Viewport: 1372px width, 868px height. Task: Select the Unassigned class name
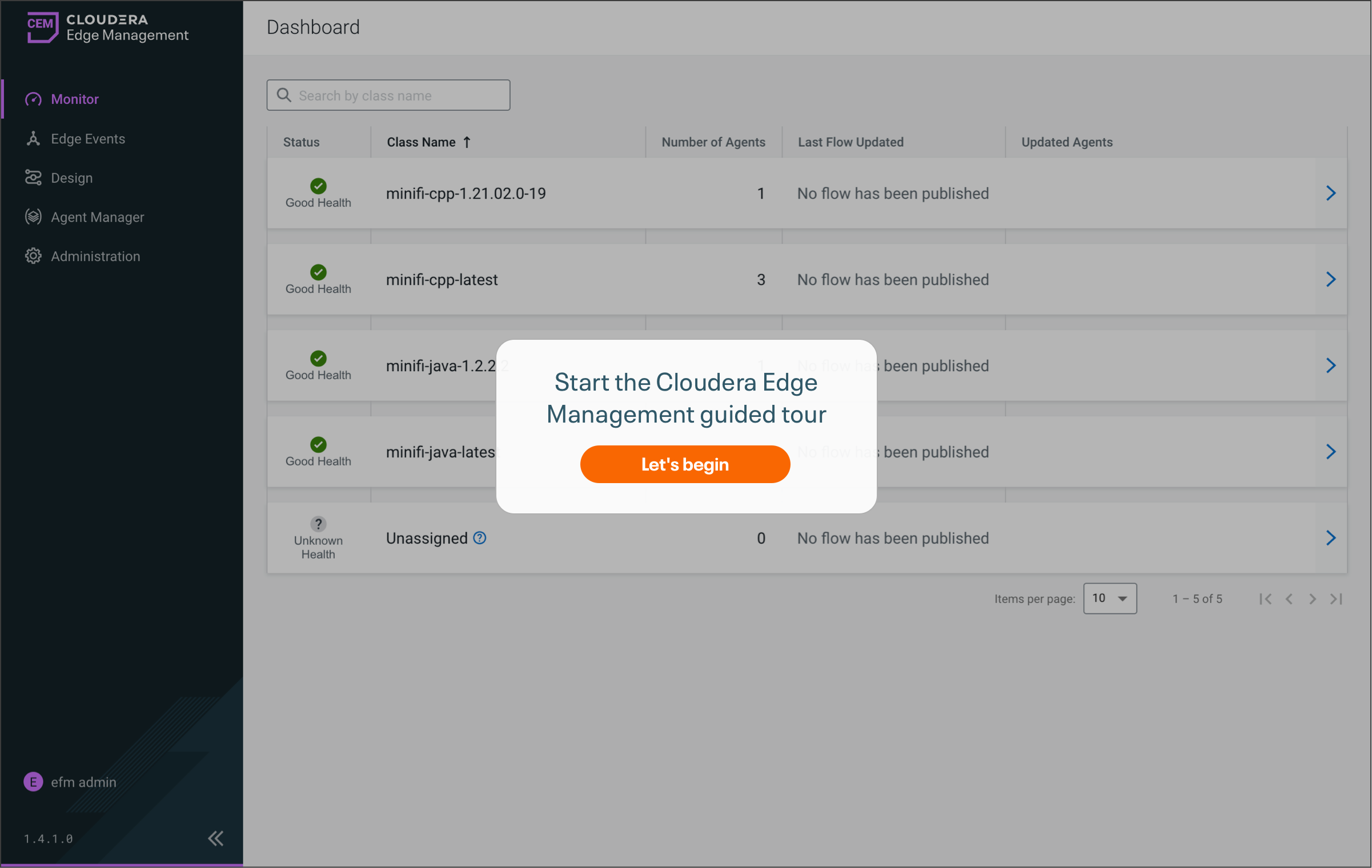(427, 539)
